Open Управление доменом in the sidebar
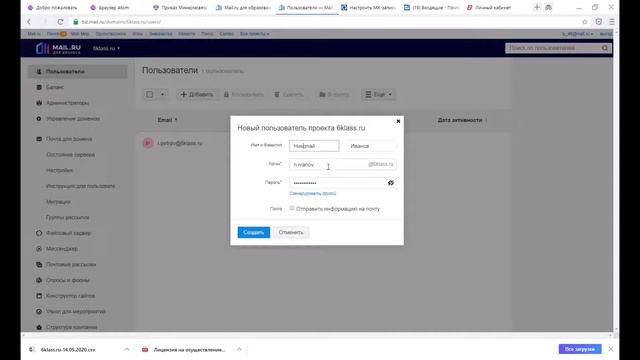Viewport: 640px width, 360px height. coord(73,119)
